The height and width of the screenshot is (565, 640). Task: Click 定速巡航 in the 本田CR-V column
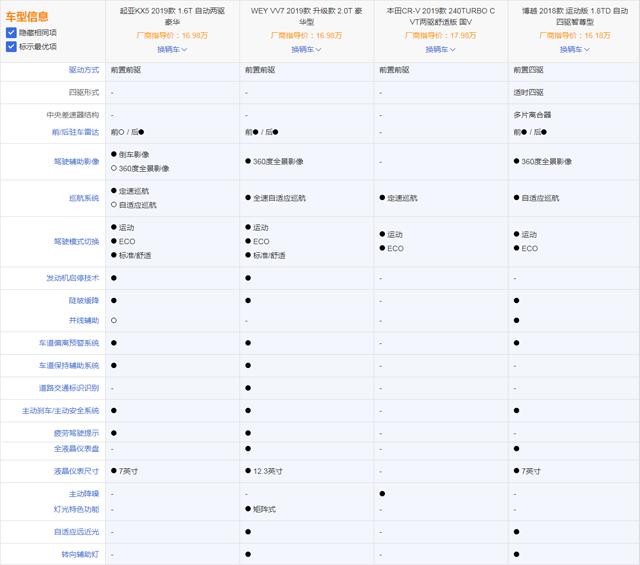click(x=398, y=198)
